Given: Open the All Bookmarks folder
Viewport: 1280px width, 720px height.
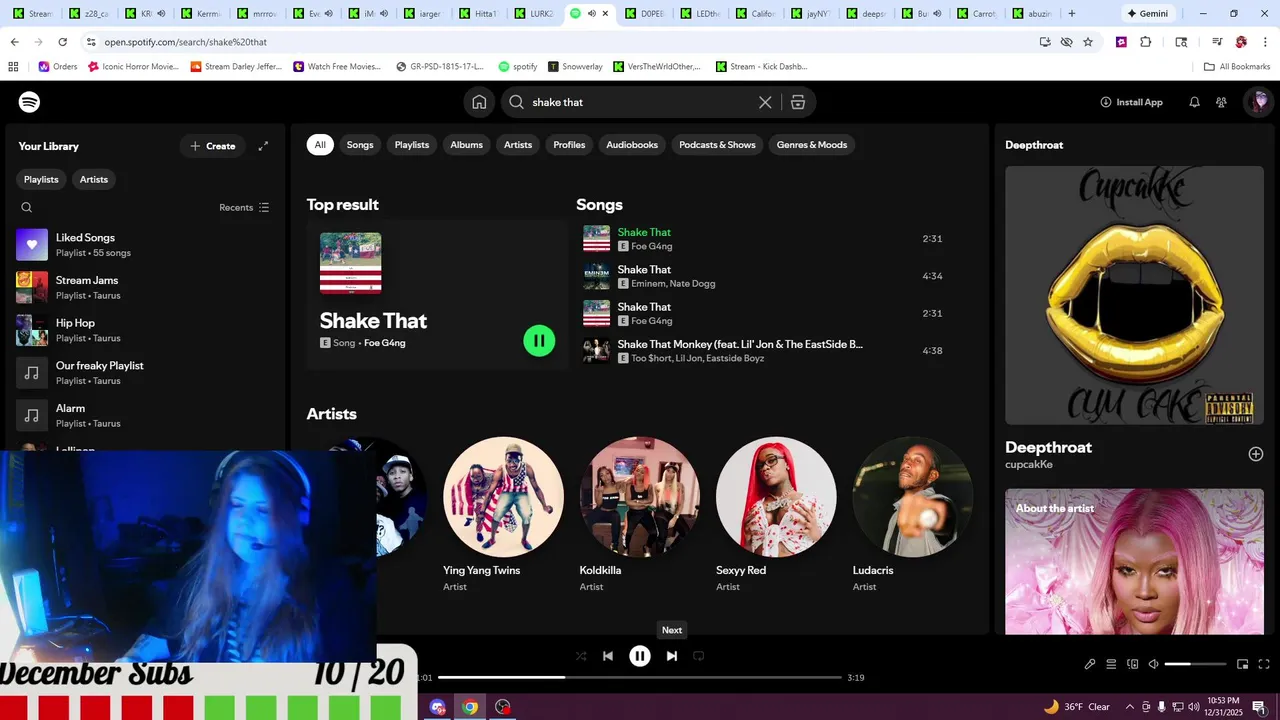Looking at the screenshot, I should pyautogui.click(x=1237, y=67).
